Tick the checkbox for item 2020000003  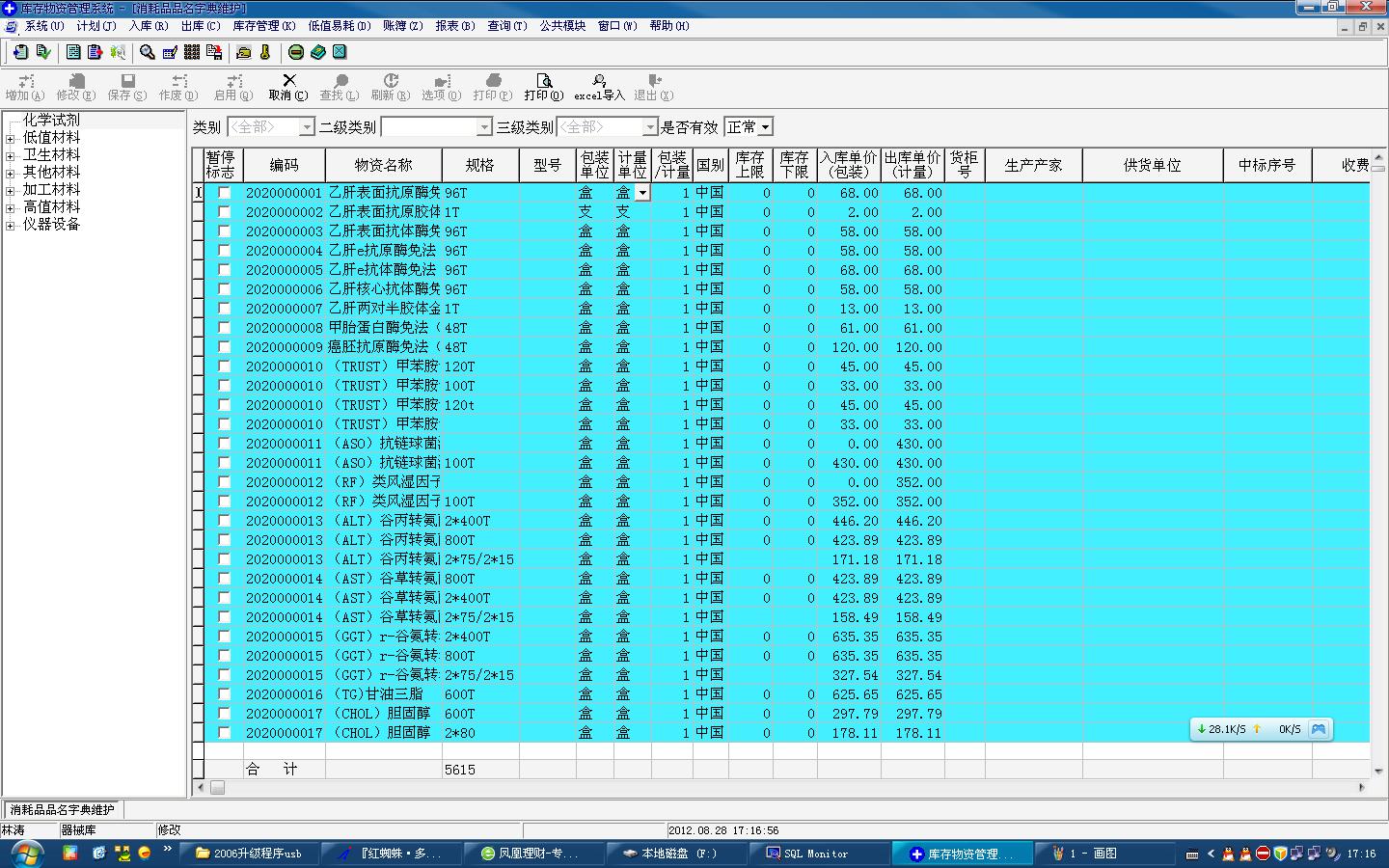click(x=225, y=231)
